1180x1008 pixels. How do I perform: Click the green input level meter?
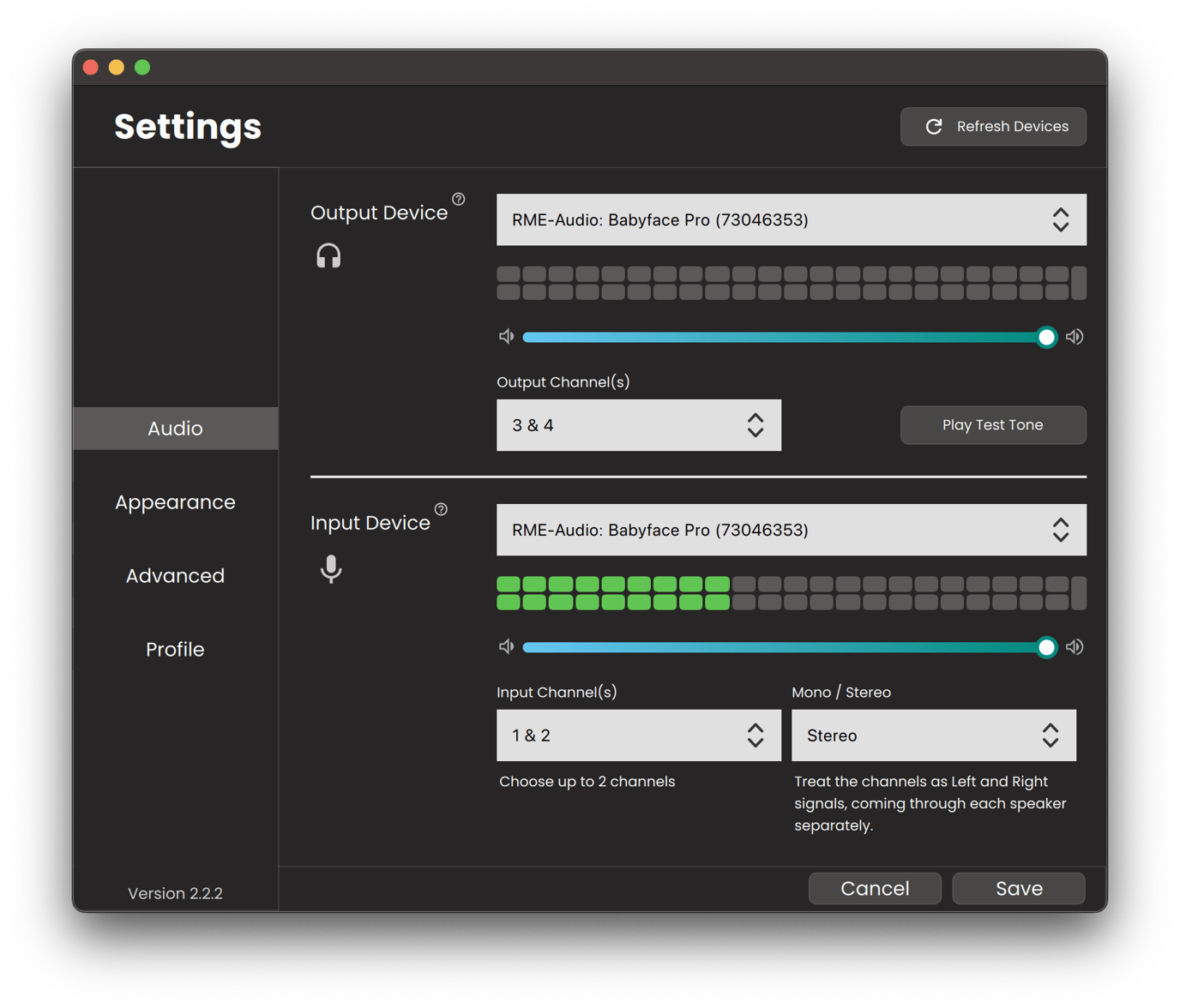pos(613,592)
